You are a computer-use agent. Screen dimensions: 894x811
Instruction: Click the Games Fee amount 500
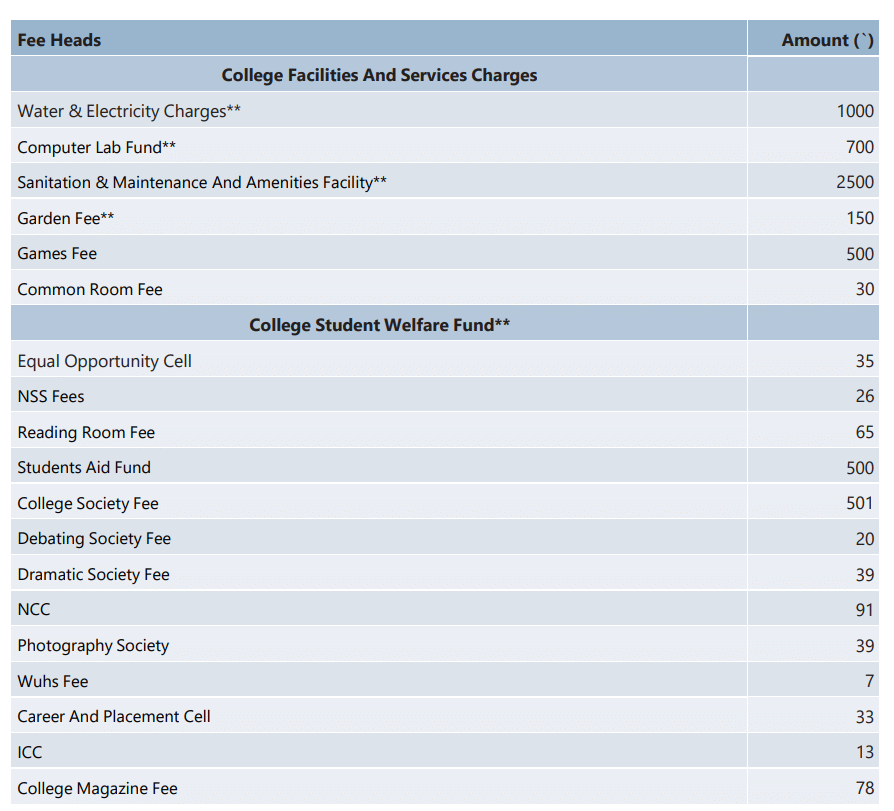[x=859, y=254]
